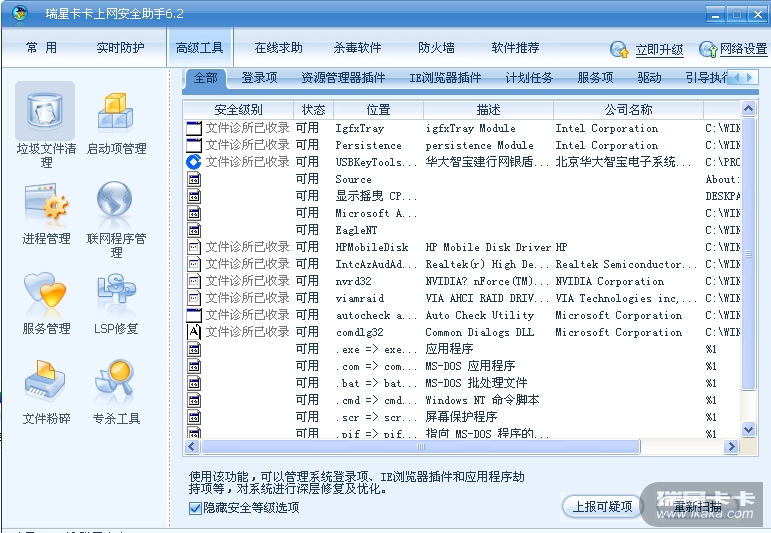The height and width of the screenshot is (533, 771).
Task: Select the IgfxTray row icon
Action: (194, 128)
